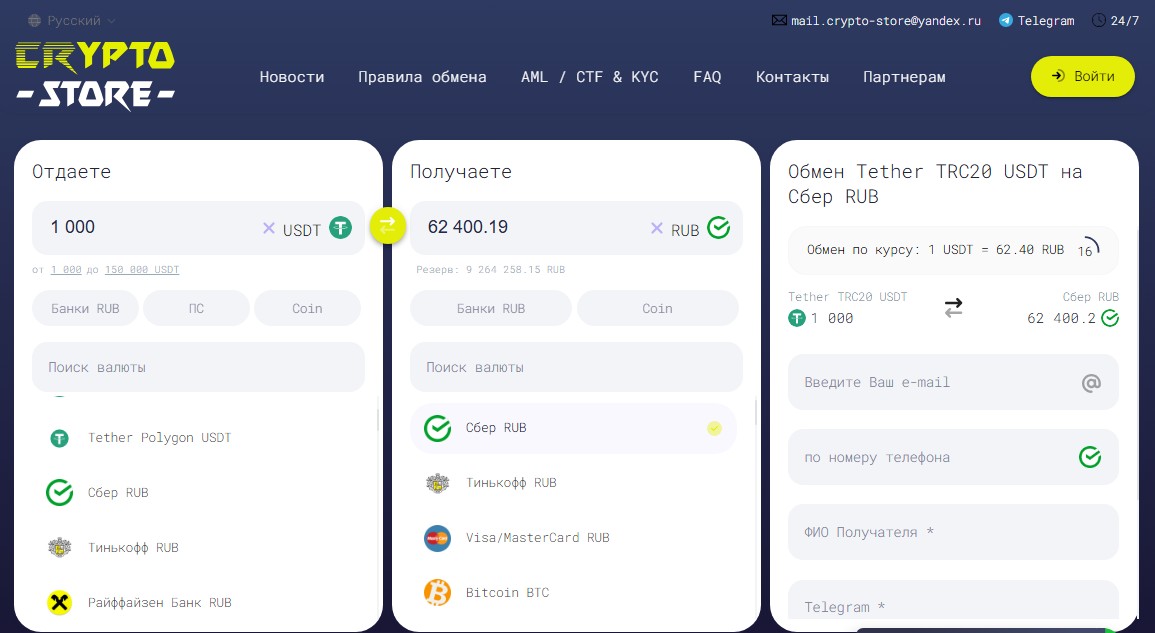Viewport: 1155px width, 633px height.
Task: Open AML / CTF & KYC page
Action: [x=589, y=77]
